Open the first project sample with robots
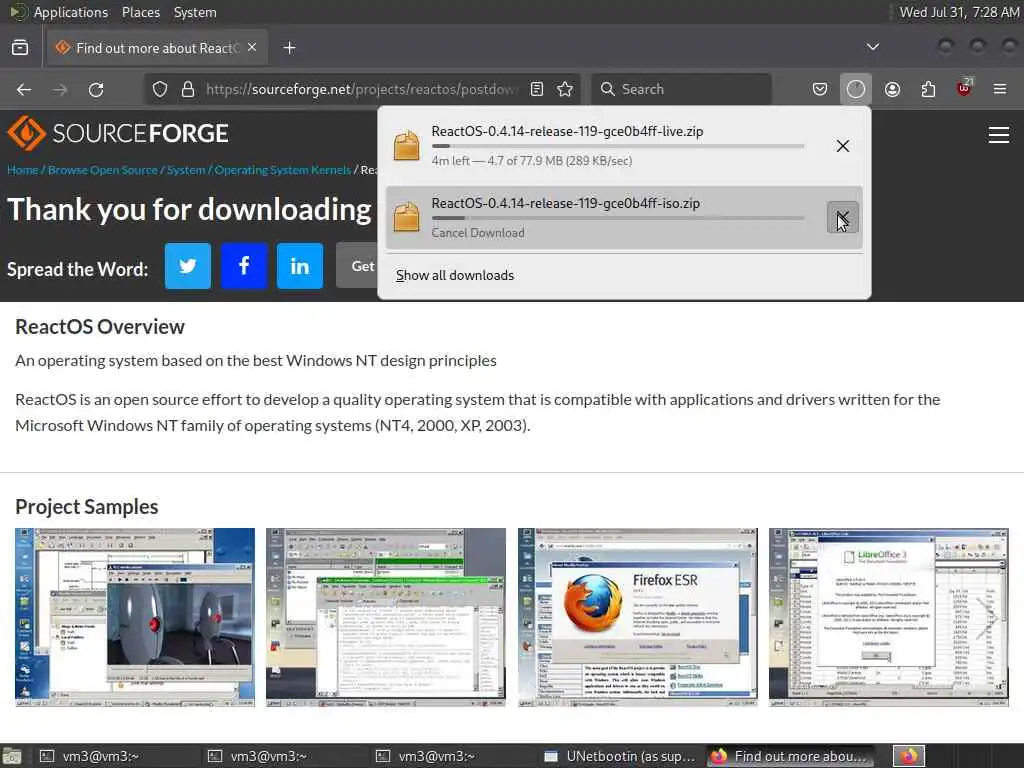Image resolution: width=1024 pixels, height=768 pixels. 135,617
